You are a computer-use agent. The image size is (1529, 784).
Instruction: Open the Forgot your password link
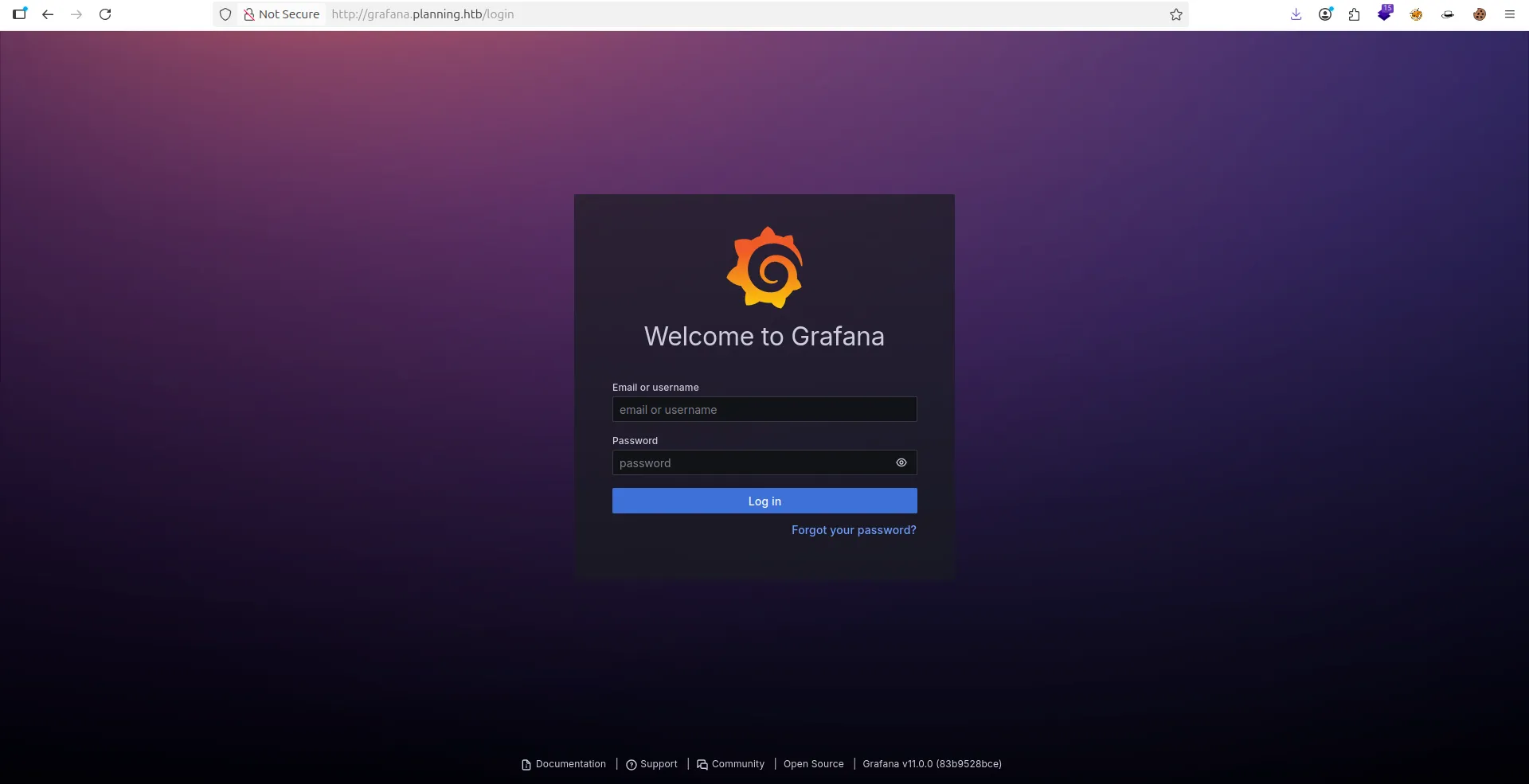tap(853, 530)
